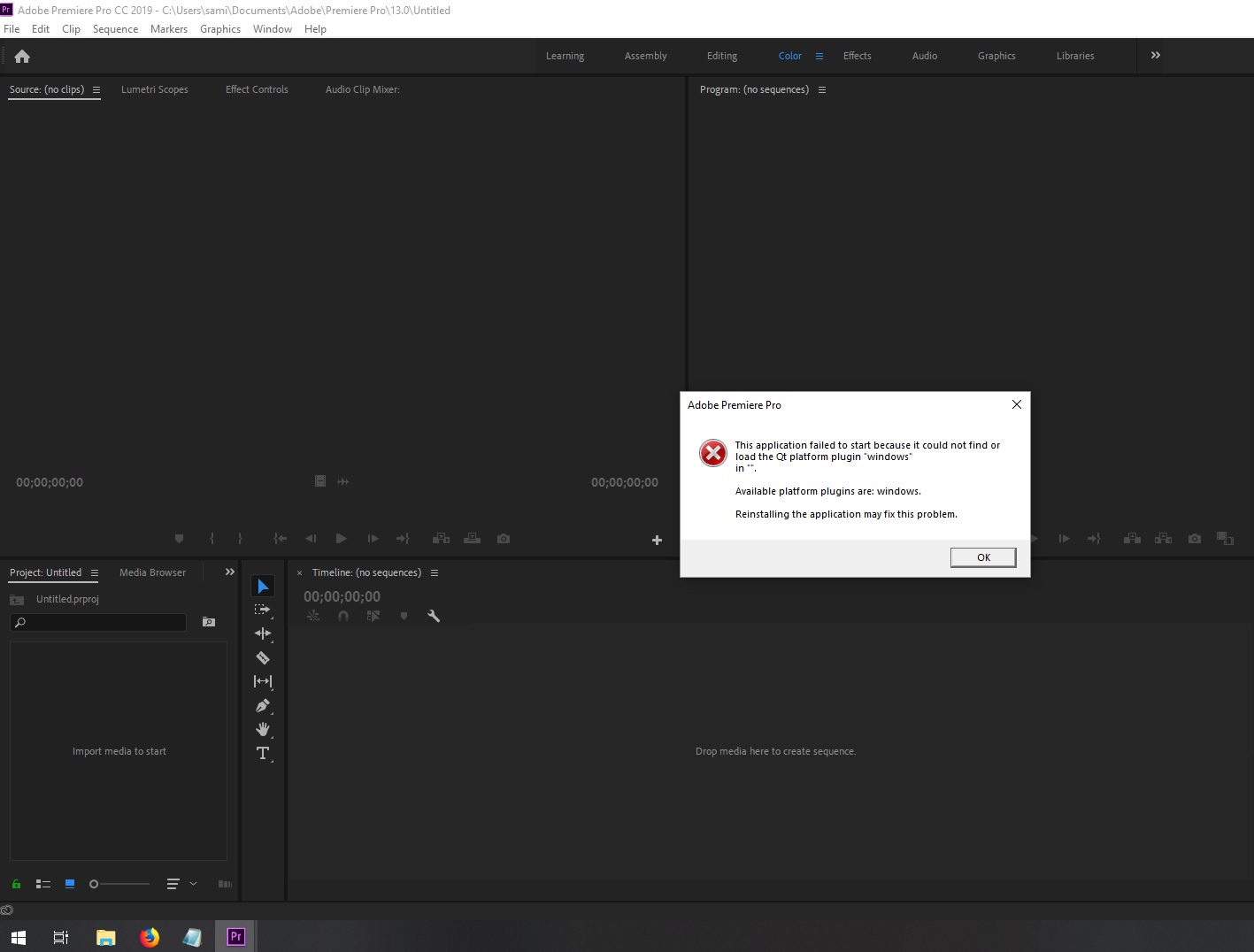Click the Extract button in Program monitor

(1164, 538)
